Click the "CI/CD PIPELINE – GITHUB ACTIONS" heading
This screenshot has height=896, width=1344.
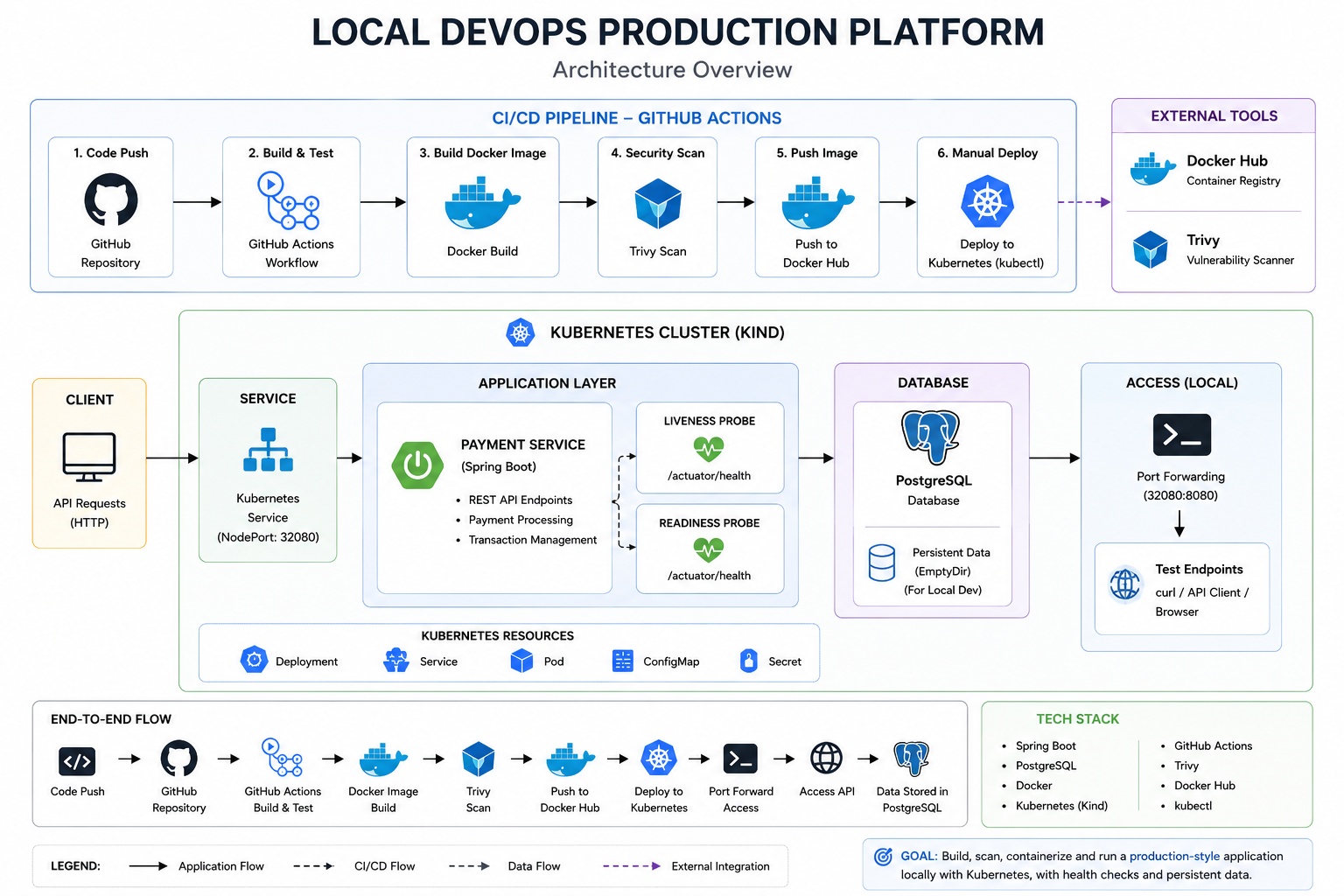(637, 118)
